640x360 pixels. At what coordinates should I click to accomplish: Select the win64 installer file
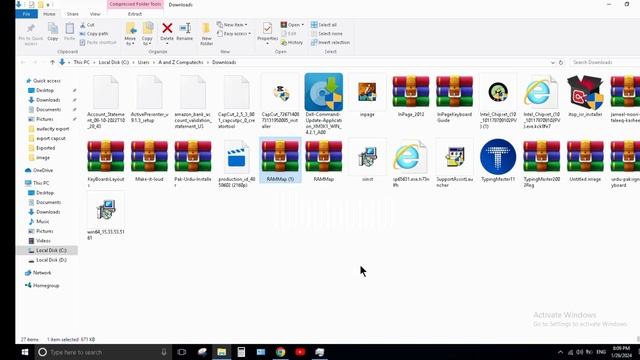tap(106, 216)
